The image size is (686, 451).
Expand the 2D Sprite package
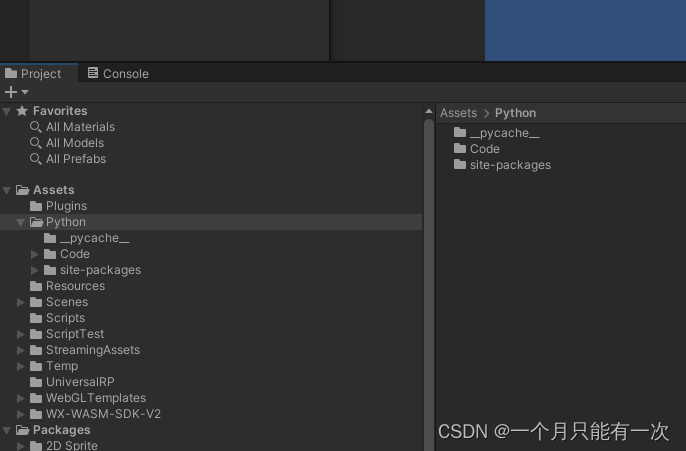pyautogui.click(x=21, y=446)
